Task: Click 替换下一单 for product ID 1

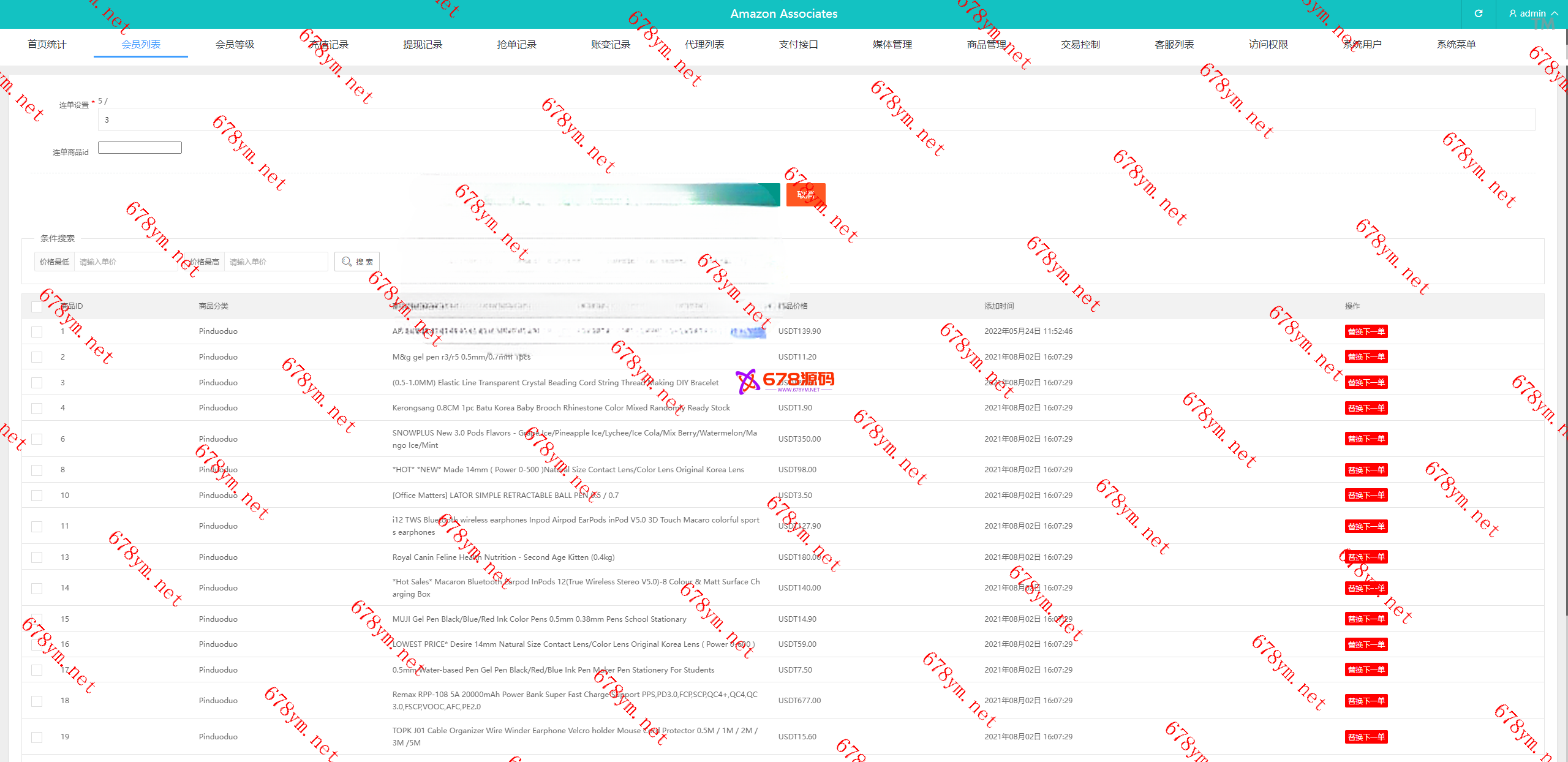Action: tap(1366, 331)
